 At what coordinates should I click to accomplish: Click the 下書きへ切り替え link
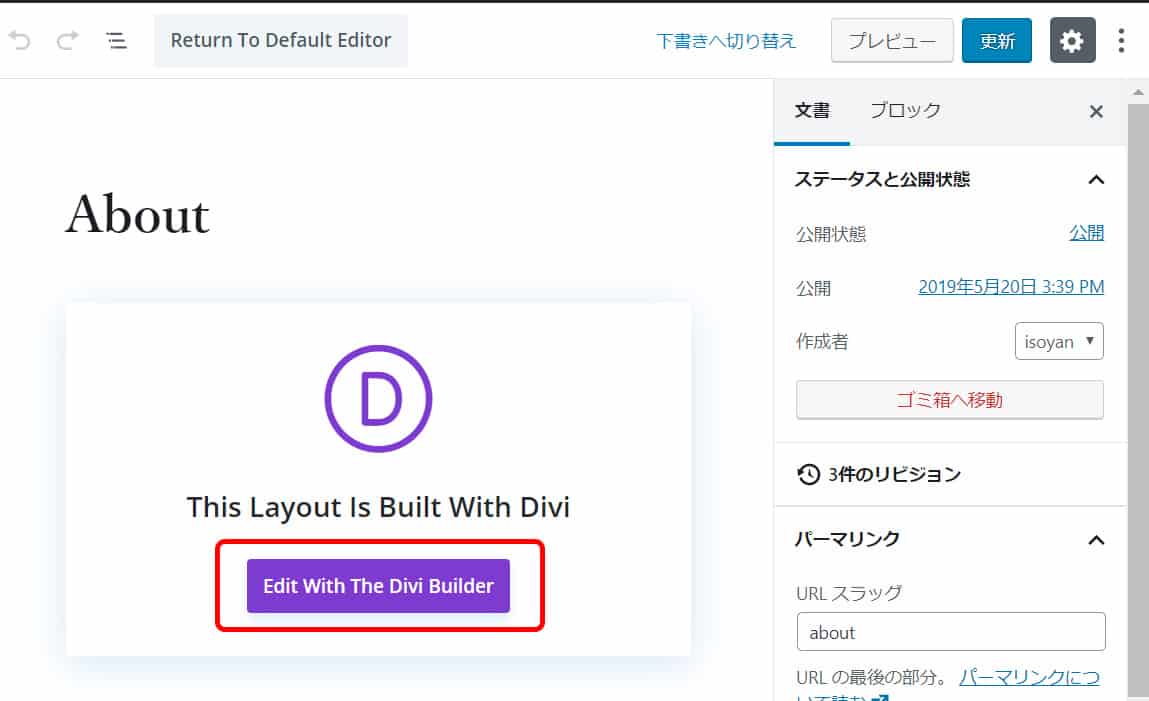pyautogui.click(x=726, y=41)
